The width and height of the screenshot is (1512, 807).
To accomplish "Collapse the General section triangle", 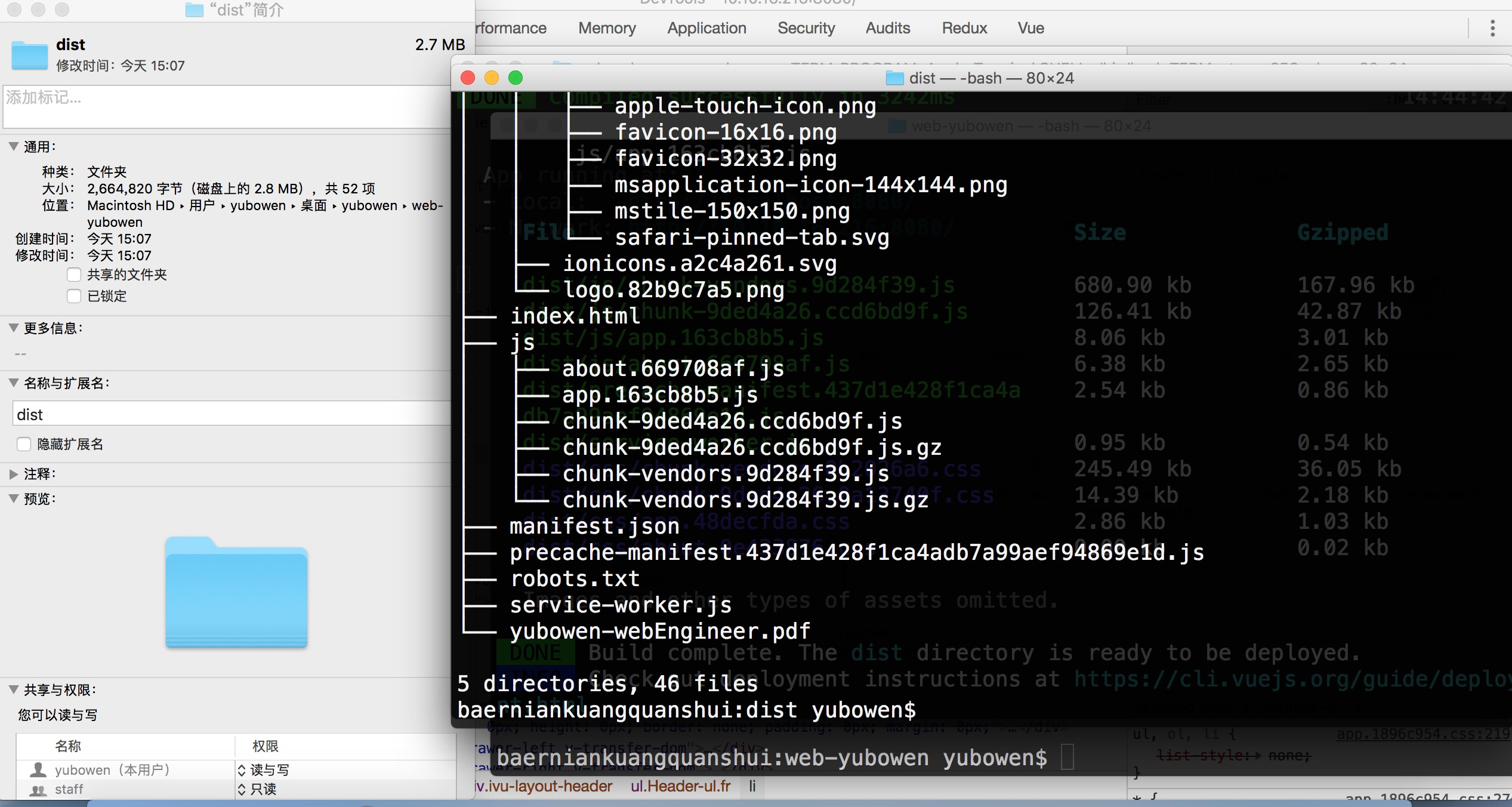I will pos(14,147).
